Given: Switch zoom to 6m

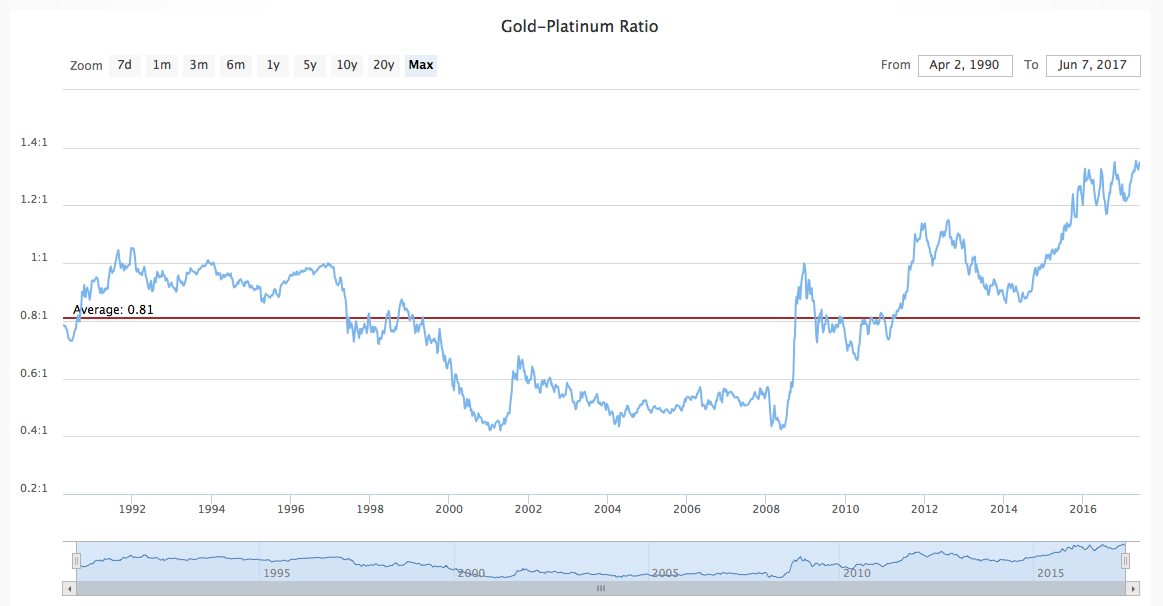Looking at the screenshot, I should click(x=236, y=65).
